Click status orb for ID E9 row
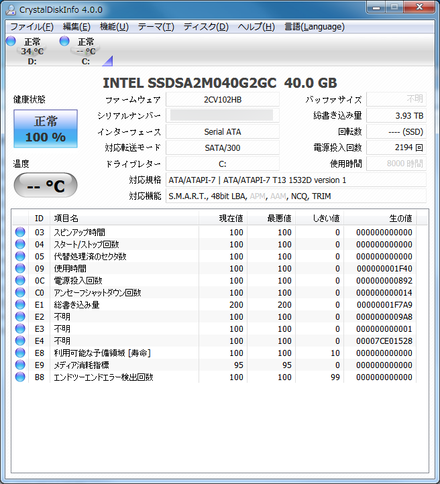The image size is (440, 484). coord(20,365)
